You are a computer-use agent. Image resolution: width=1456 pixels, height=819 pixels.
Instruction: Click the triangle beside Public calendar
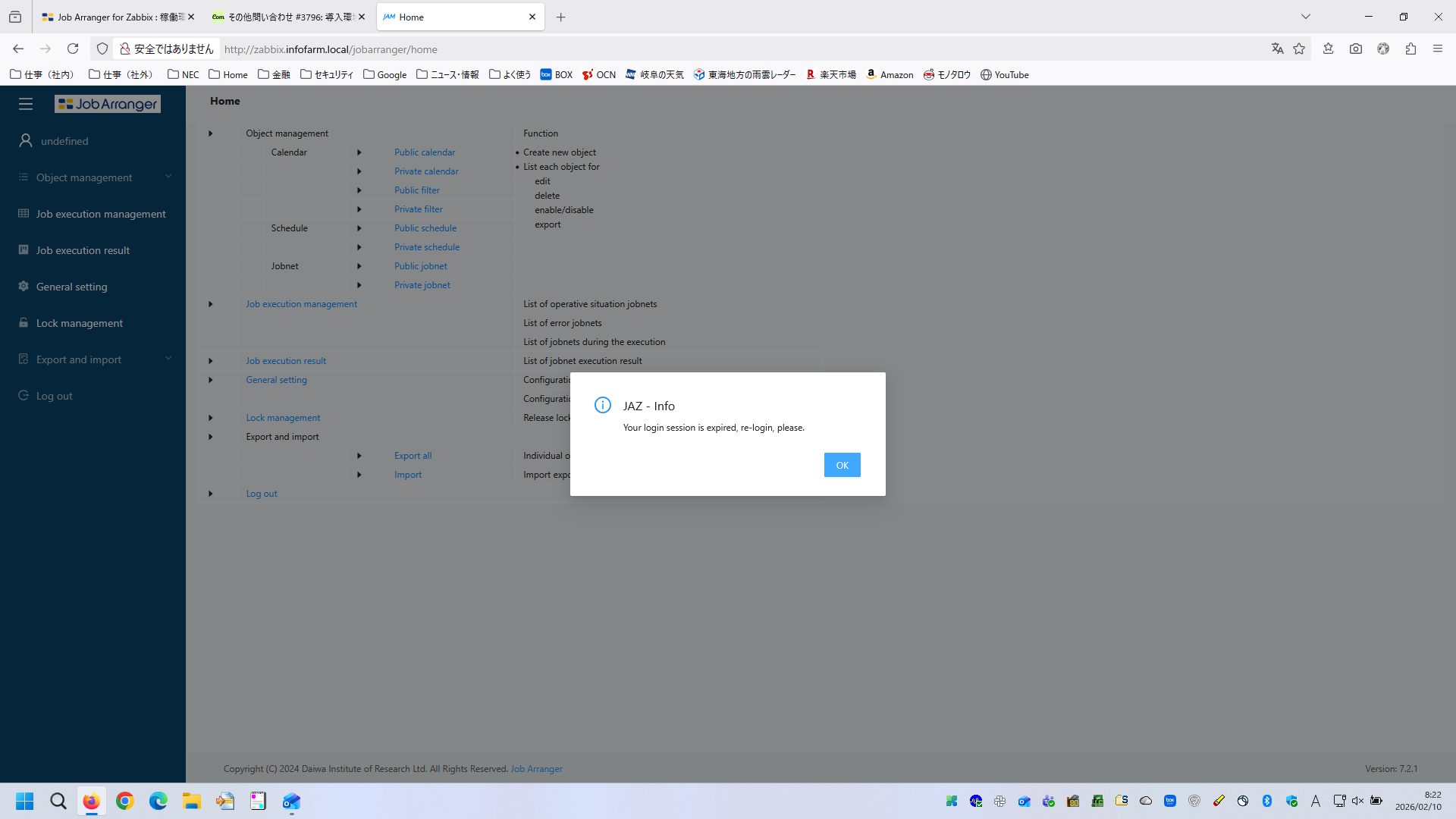point(359,152)
